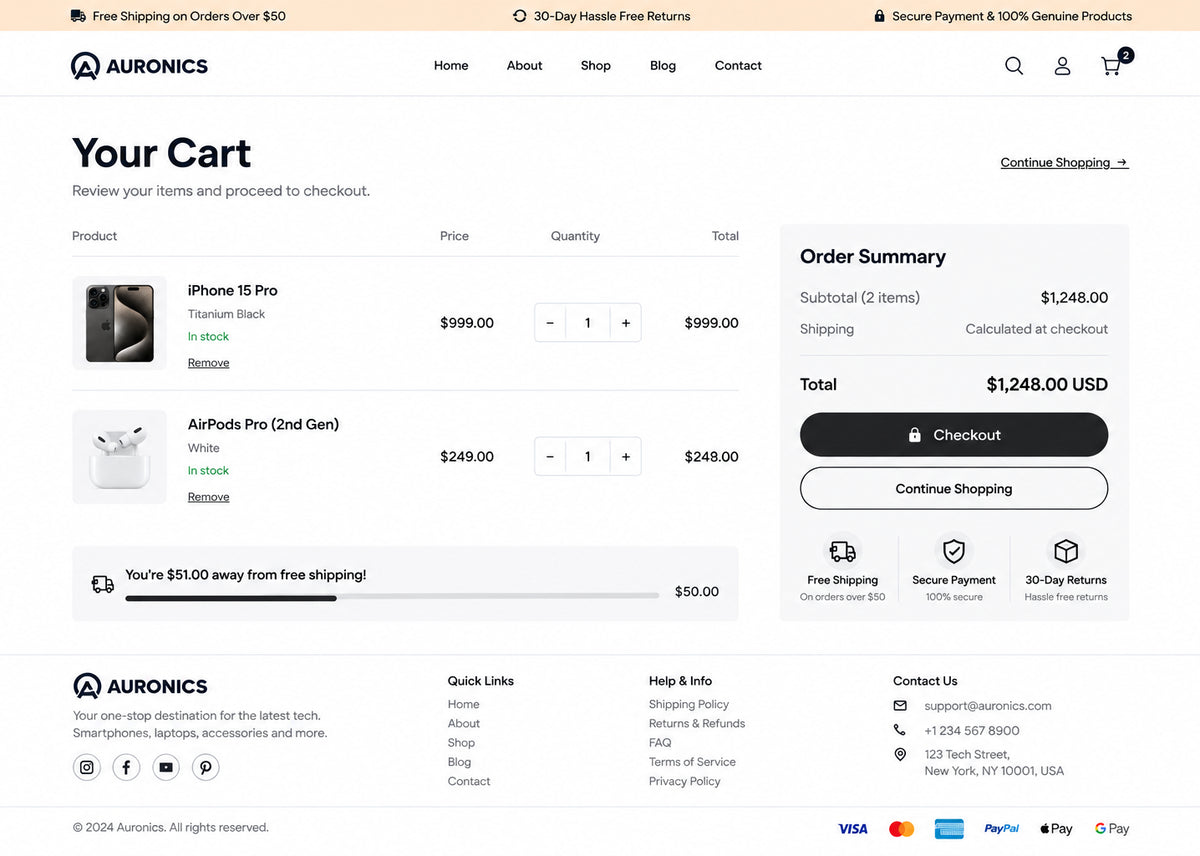Click phone number +1 234 567 8900
Viewport: 1200px width, 856px height.
coord(972,730)
